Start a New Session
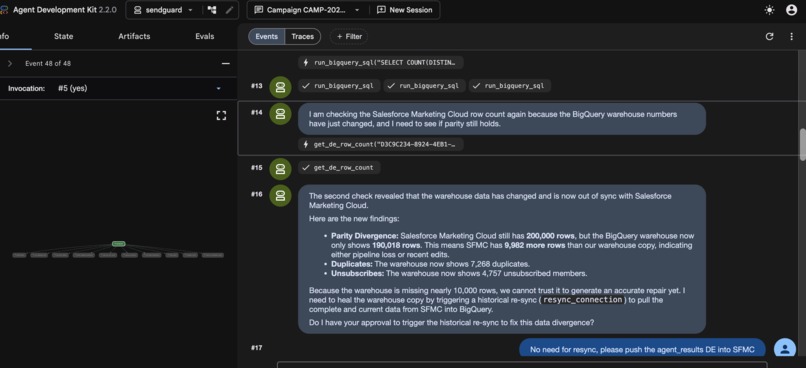Screen dimensions: 806x368 point(405,10)
